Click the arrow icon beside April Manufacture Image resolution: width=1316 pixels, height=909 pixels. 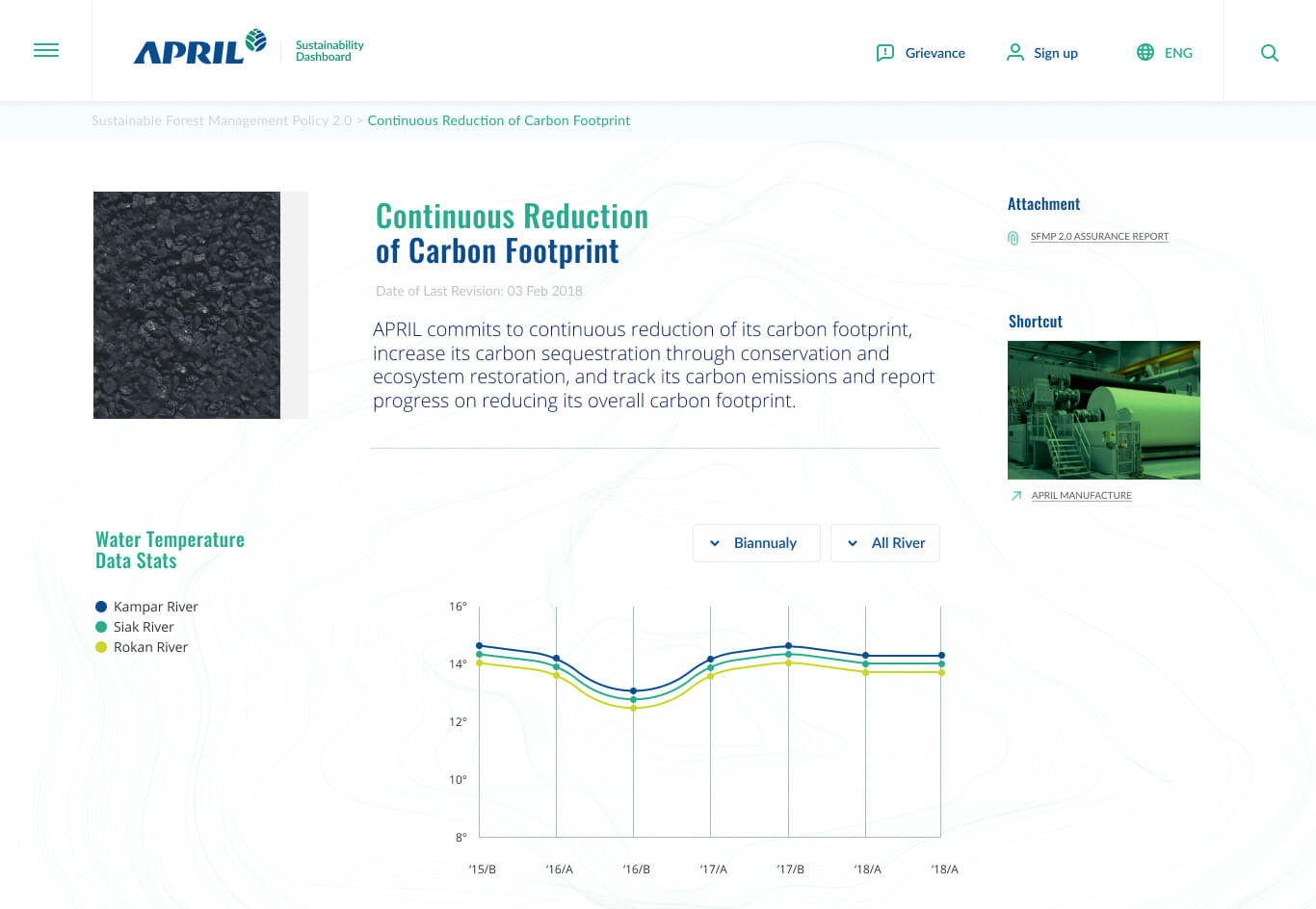[1015, 496]
